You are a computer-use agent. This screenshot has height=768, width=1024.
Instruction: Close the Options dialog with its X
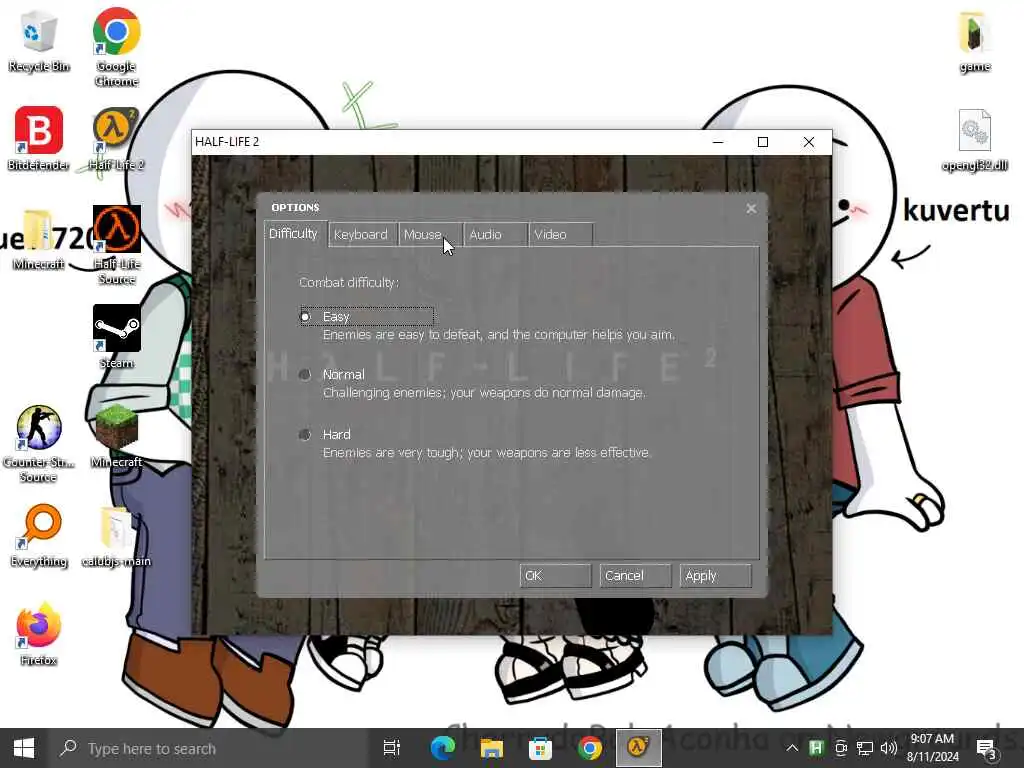pos(751,208)
